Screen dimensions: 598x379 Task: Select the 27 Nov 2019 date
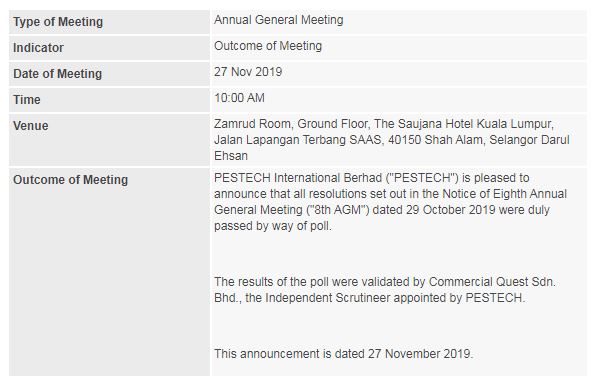click(x=248, y=72)
